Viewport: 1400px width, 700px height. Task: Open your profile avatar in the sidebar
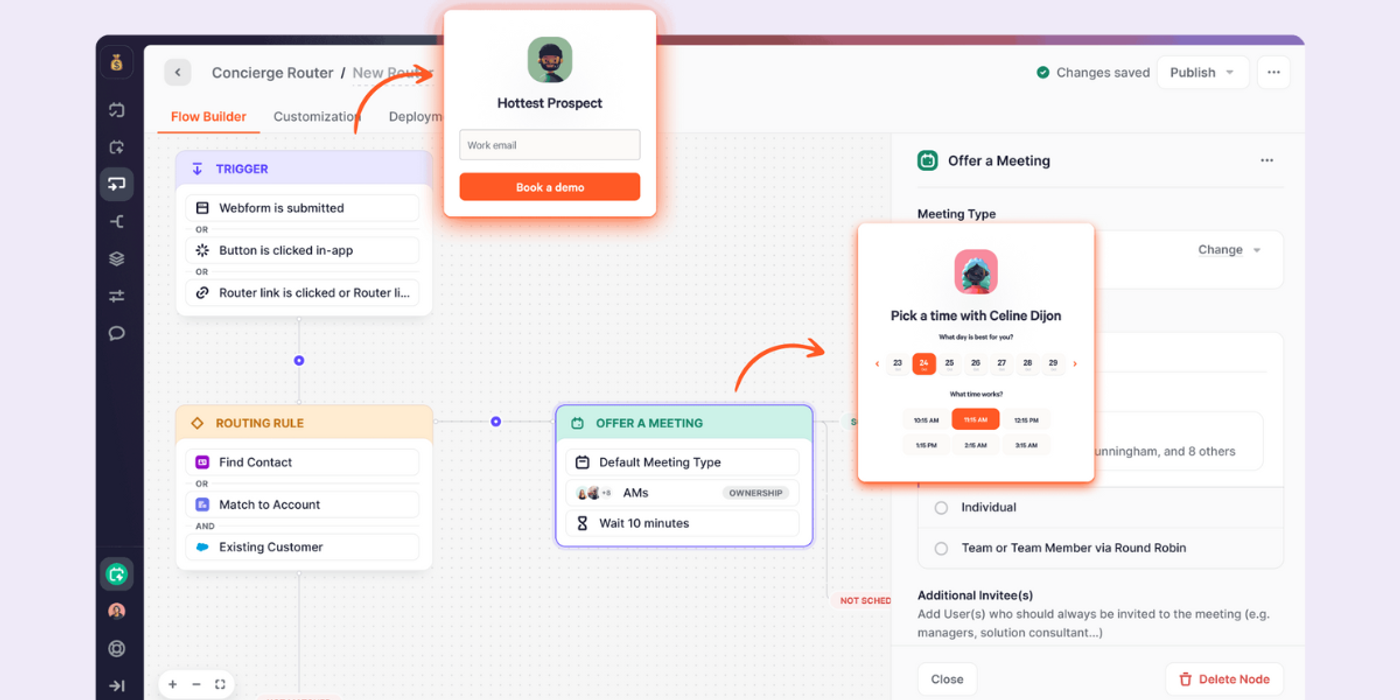(x=117, y=611)
